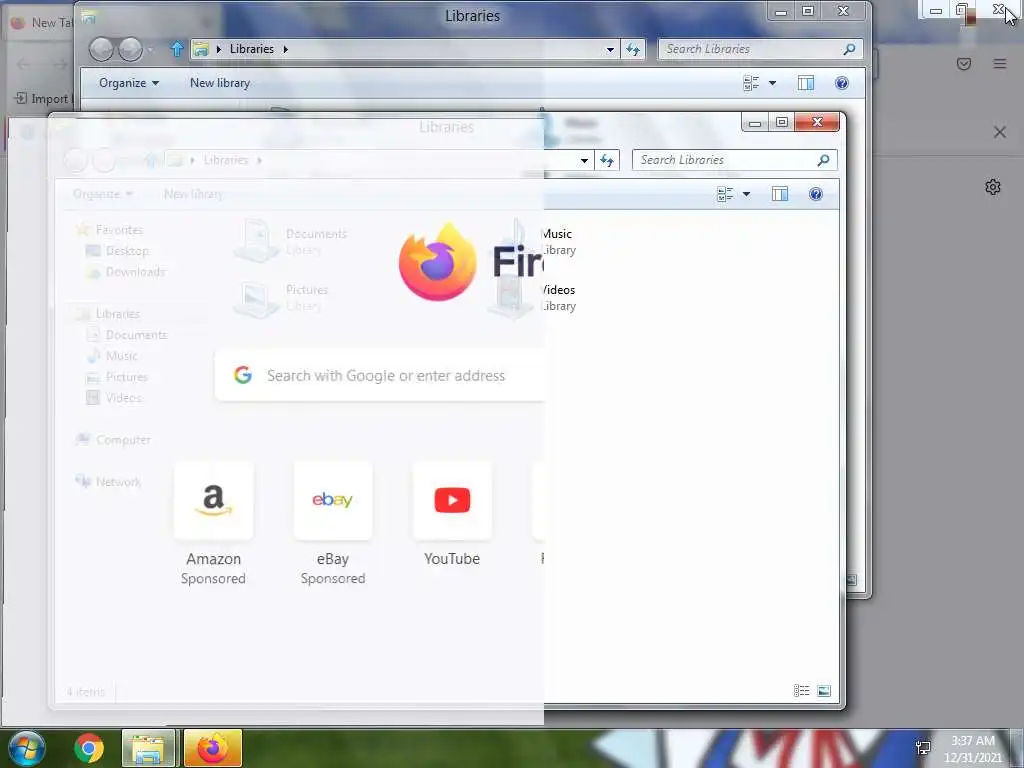This screenshot has height=768, width=1024.
Task: Select Desktop under Favorites in sidebar
Action: coord(127,251)
